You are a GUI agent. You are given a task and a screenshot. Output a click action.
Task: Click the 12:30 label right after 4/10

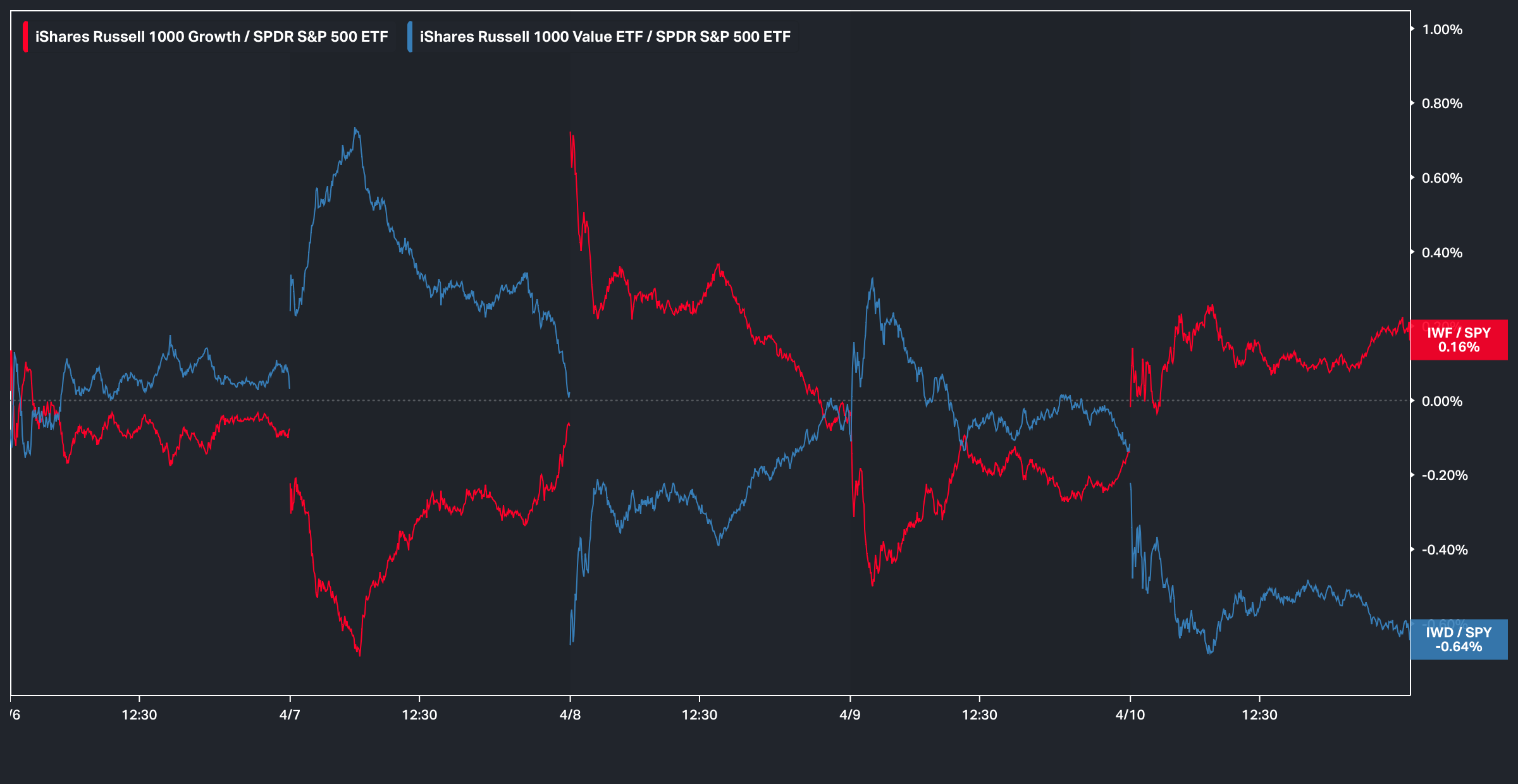1259,715
